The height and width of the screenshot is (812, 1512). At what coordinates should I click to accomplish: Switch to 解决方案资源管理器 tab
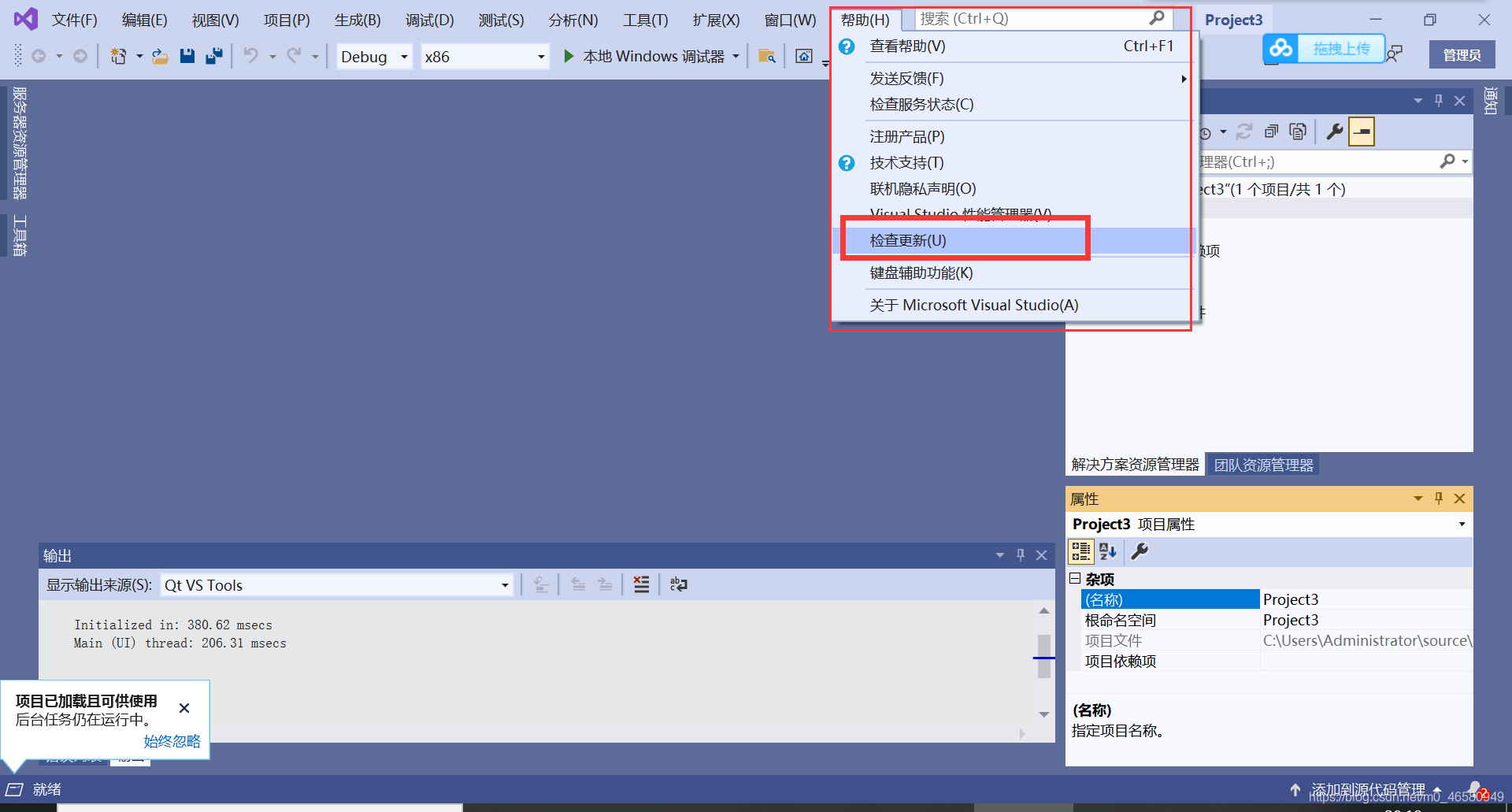pos(1135,465)
